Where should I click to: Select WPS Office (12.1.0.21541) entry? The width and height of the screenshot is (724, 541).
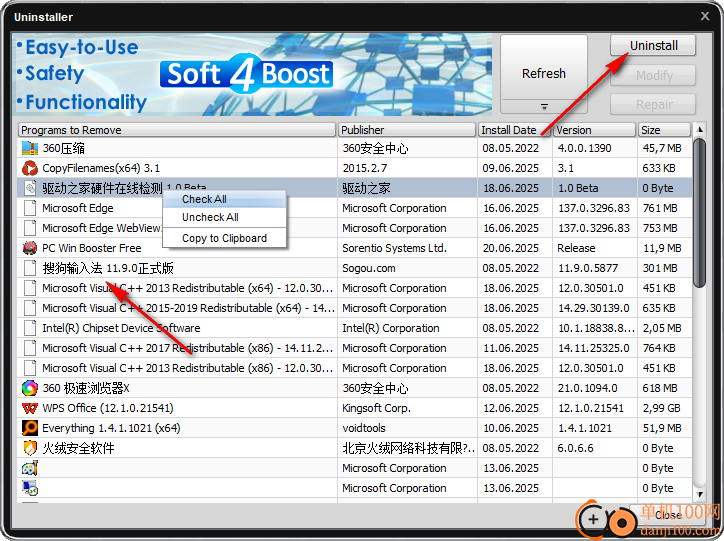pyautogui.click(x=108, y=408)
